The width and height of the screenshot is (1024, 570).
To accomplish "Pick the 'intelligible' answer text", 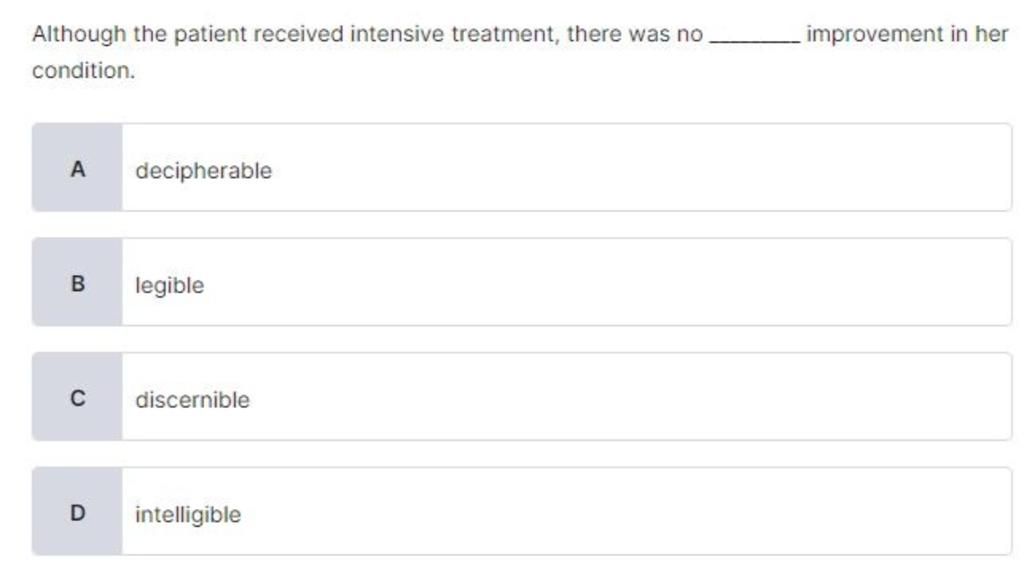I will tap(188, 515).
